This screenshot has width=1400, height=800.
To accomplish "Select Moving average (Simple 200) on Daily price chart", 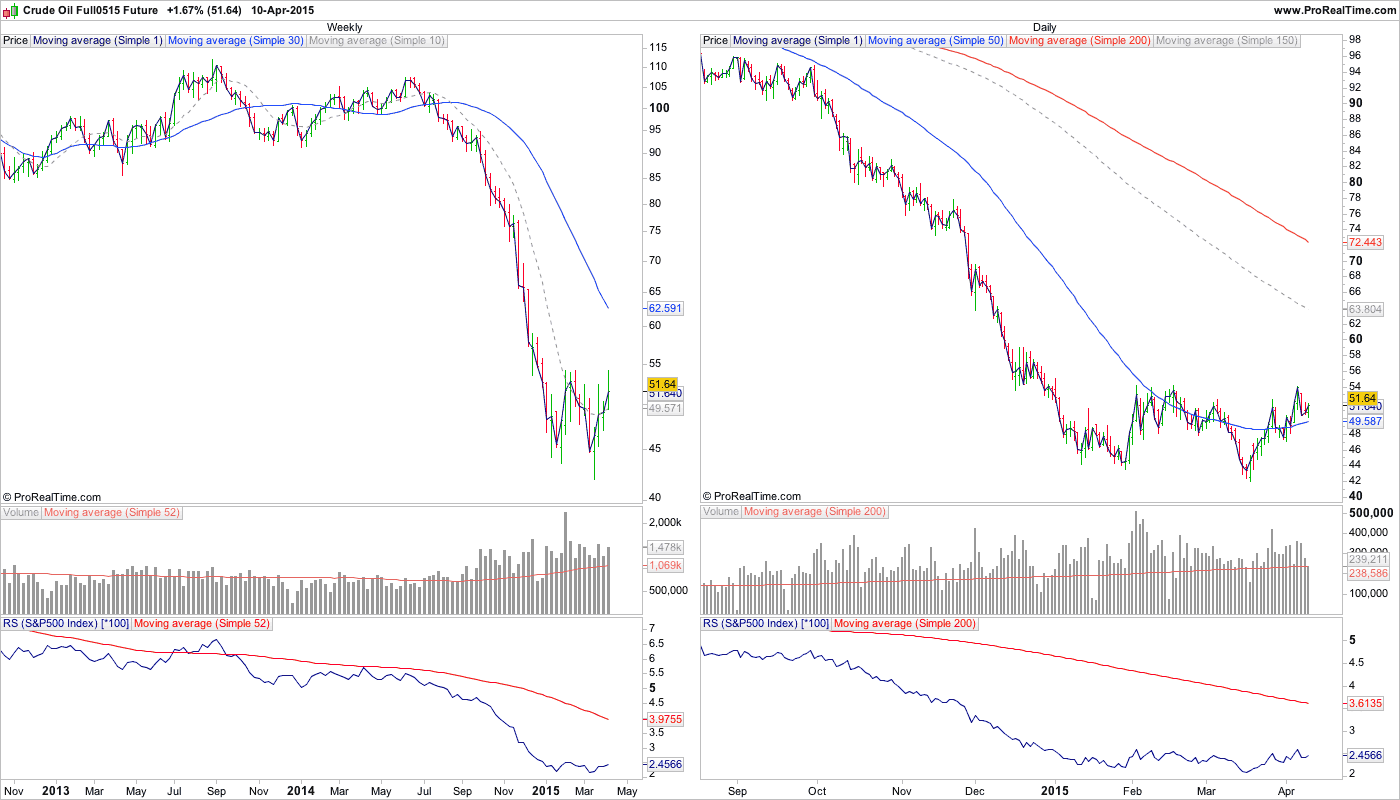I will tap(1080, 41).
